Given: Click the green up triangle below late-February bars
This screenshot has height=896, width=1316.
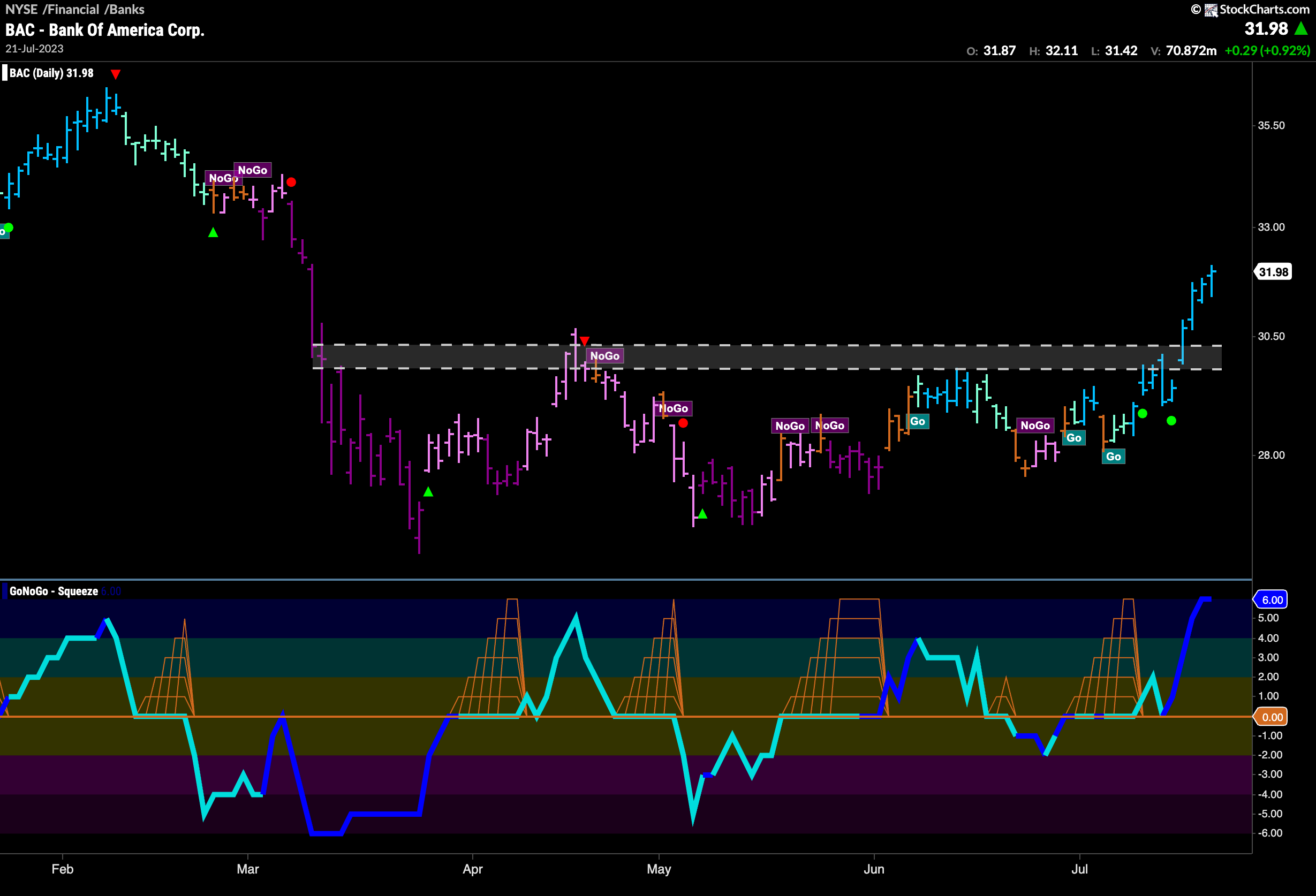Looking at the screenshot, I should pos(213,232).
